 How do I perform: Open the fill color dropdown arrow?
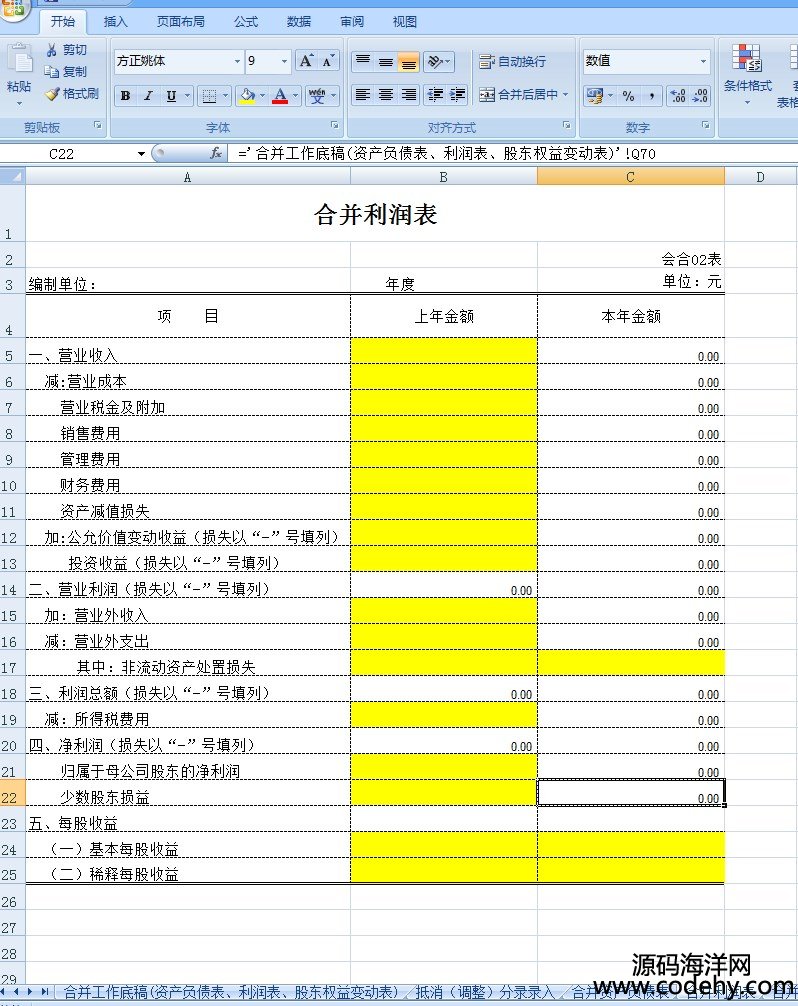(x=262, y=96)
